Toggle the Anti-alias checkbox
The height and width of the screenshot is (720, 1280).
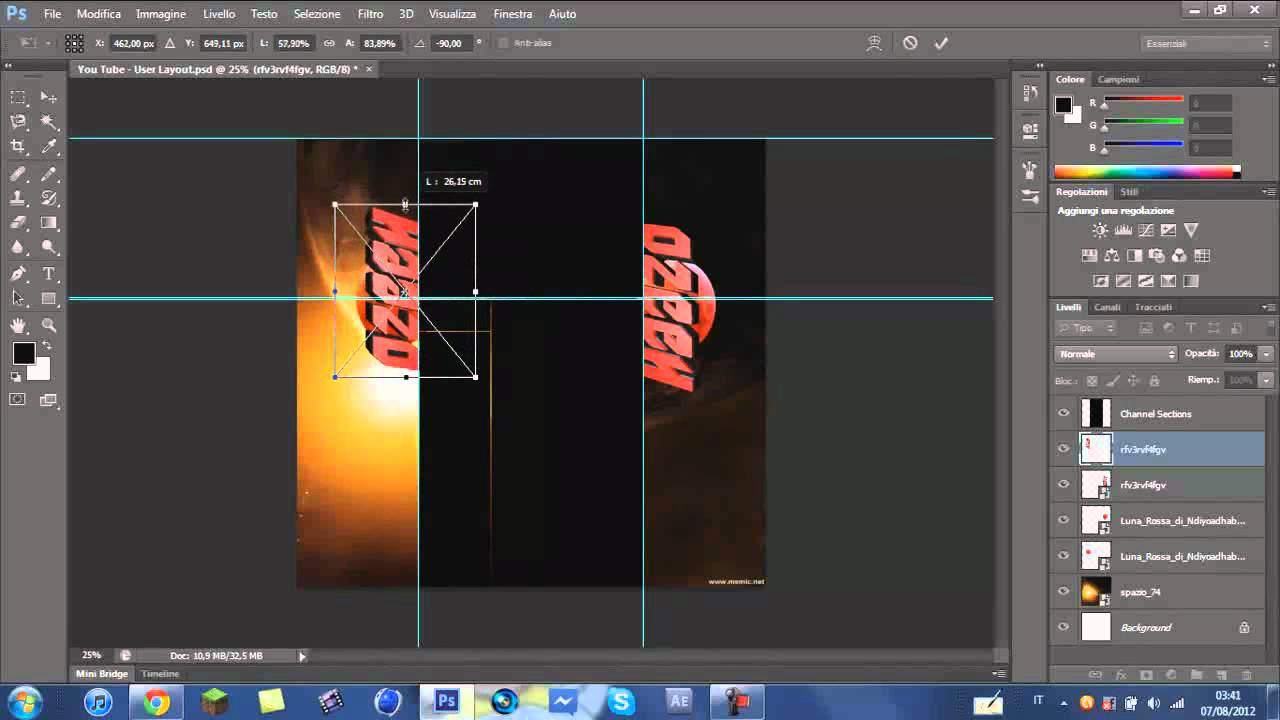point(503,43)
